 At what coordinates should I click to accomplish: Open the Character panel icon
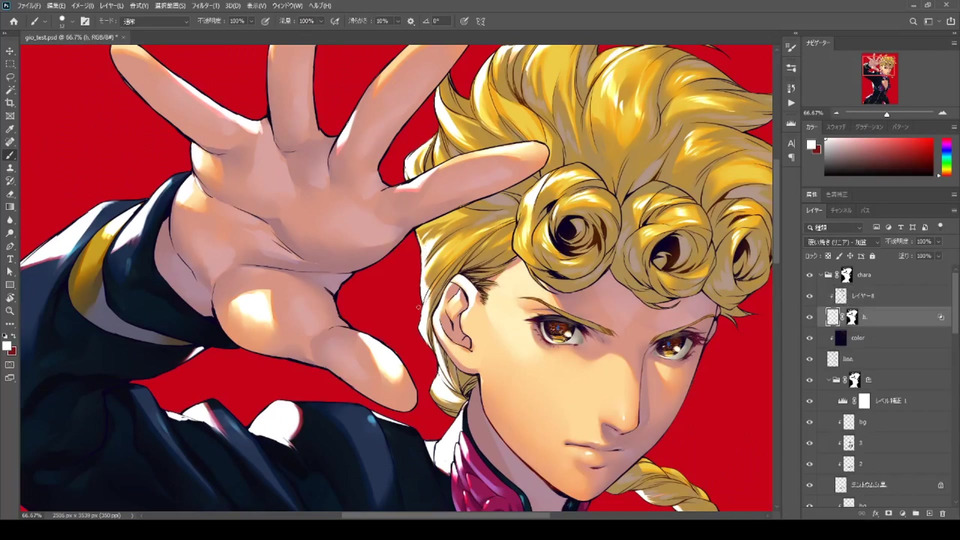pyautogui.click(x=791, y=143)
